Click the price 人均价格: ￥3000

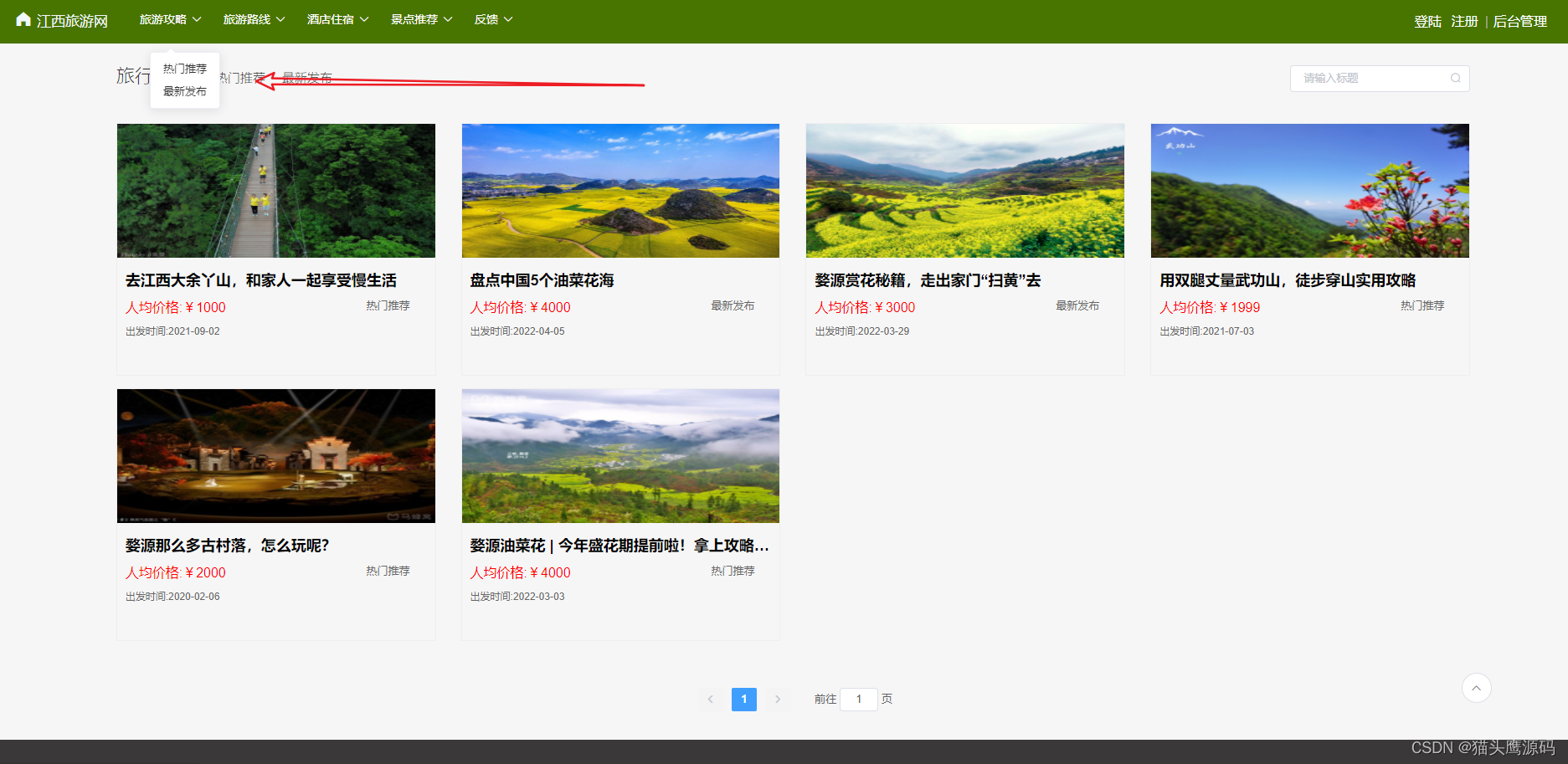click(x=865, y=307)
